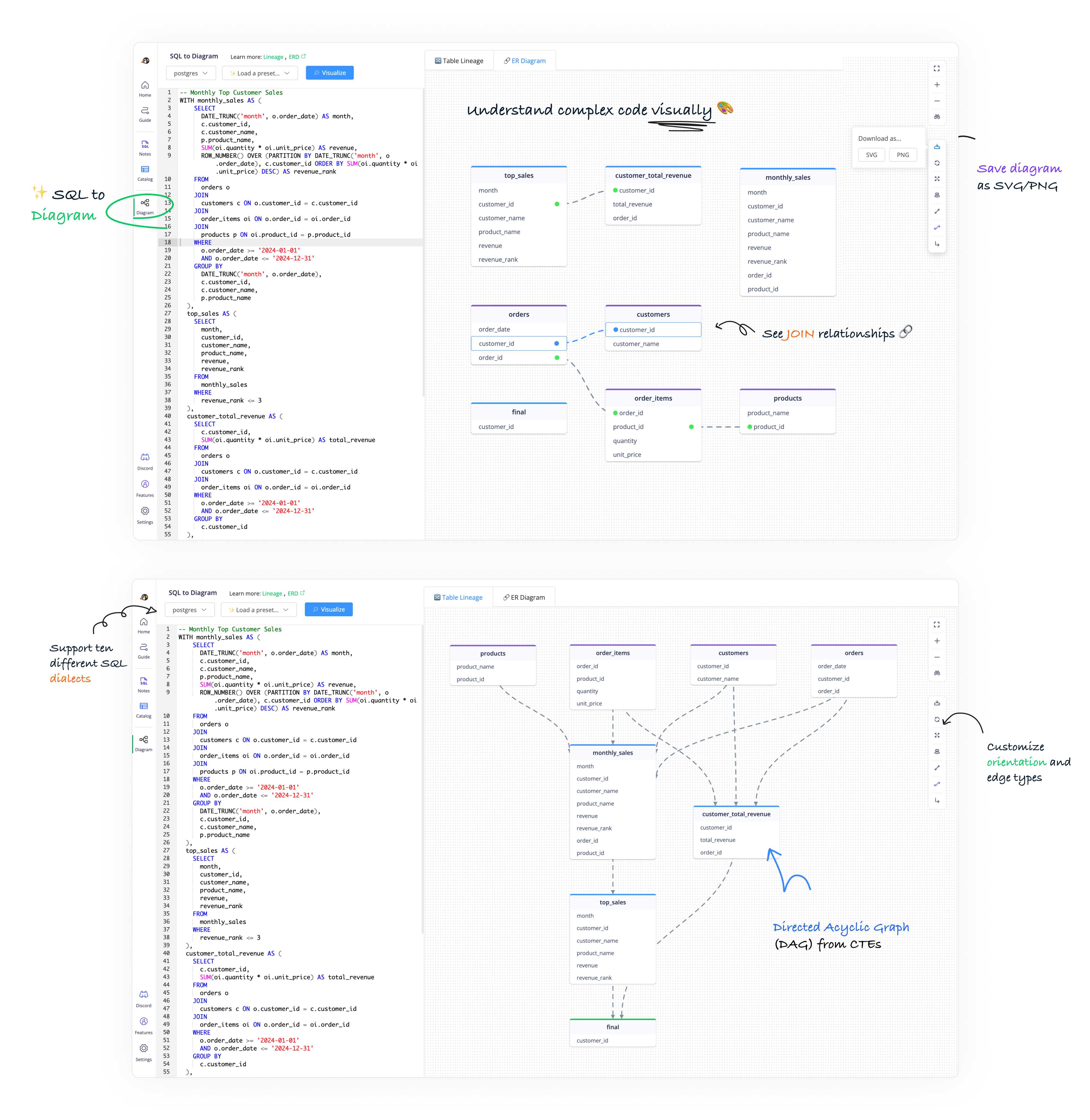Viewport: 1090px width, 1120px height.
Task: Switch to Table Lineage tab in upper window
Action: (459, 61)
